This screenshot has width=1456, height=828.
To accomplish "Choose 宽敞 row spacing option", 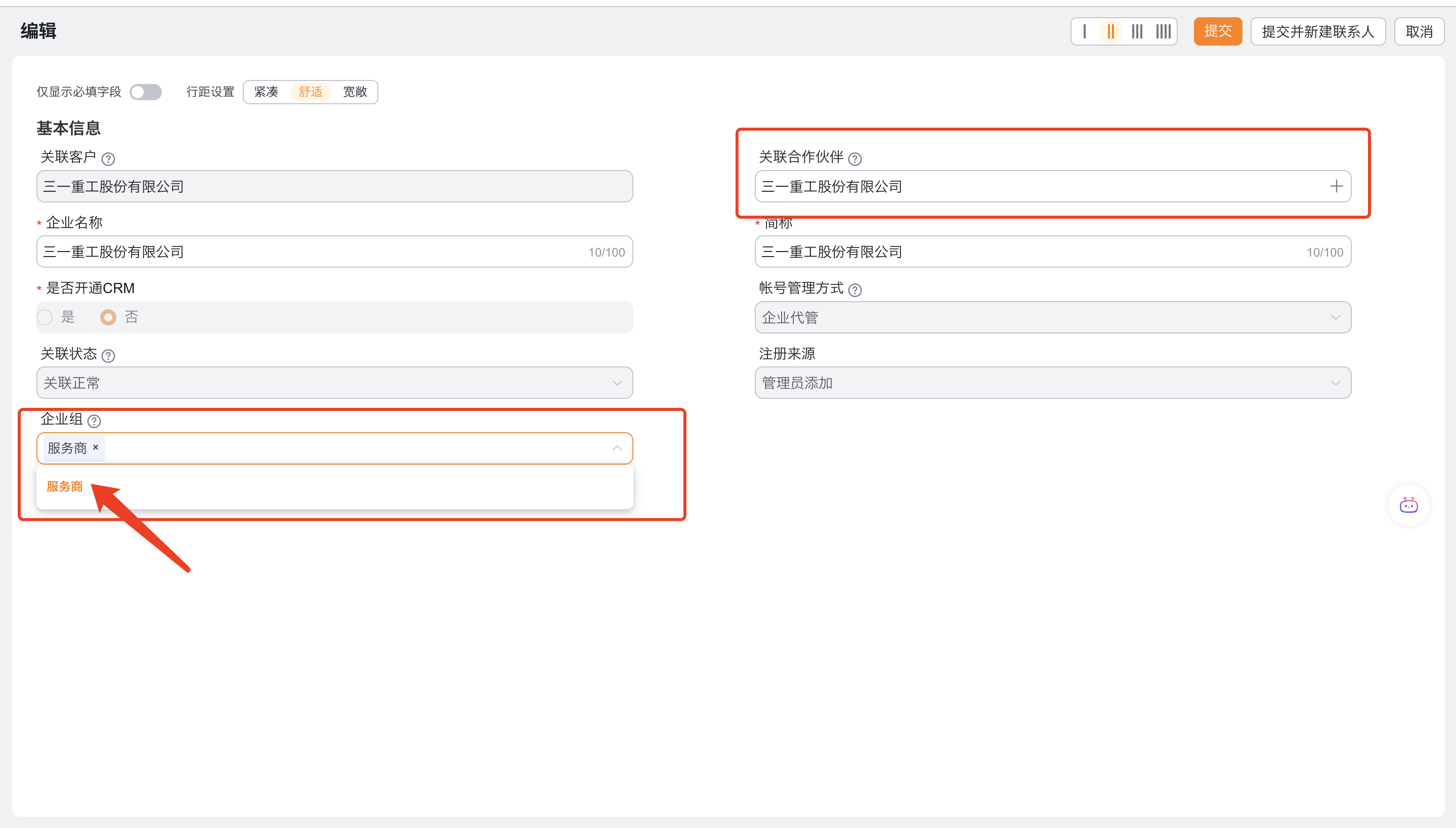I will tap(355, 92).
